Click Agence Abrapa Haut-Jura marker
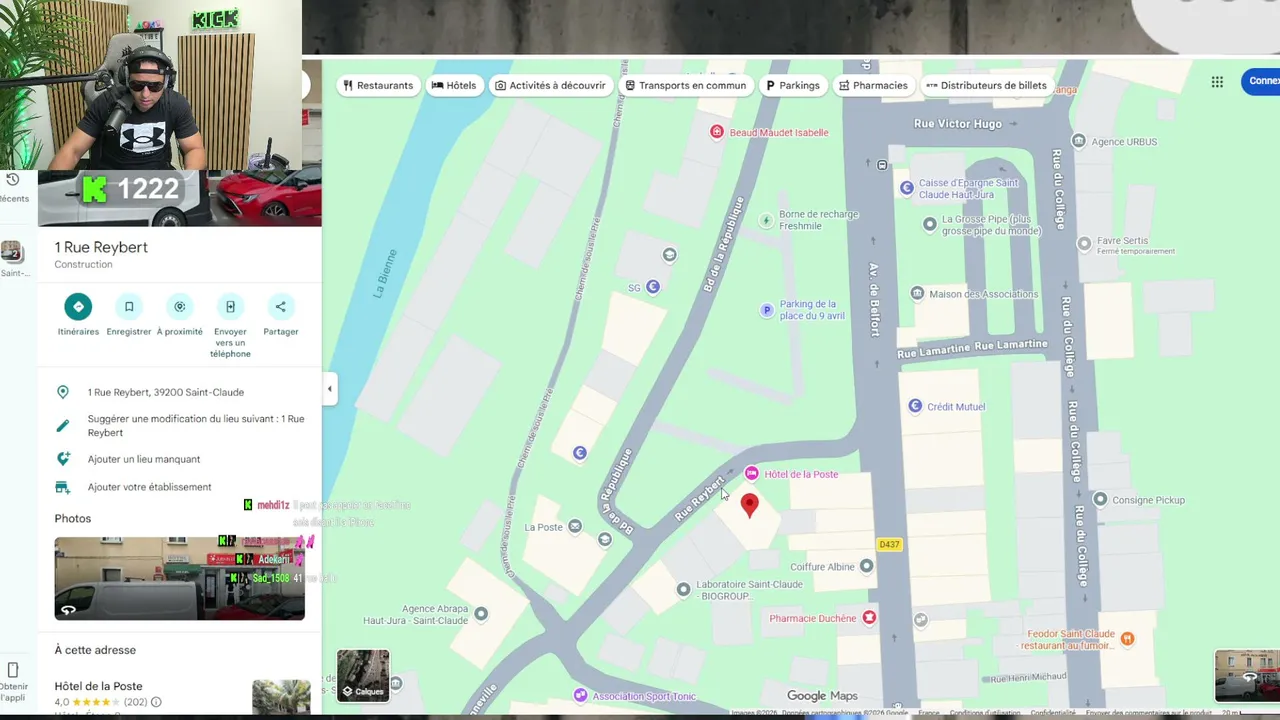This screenshot has height=720, width=1280. click(481, 614)
